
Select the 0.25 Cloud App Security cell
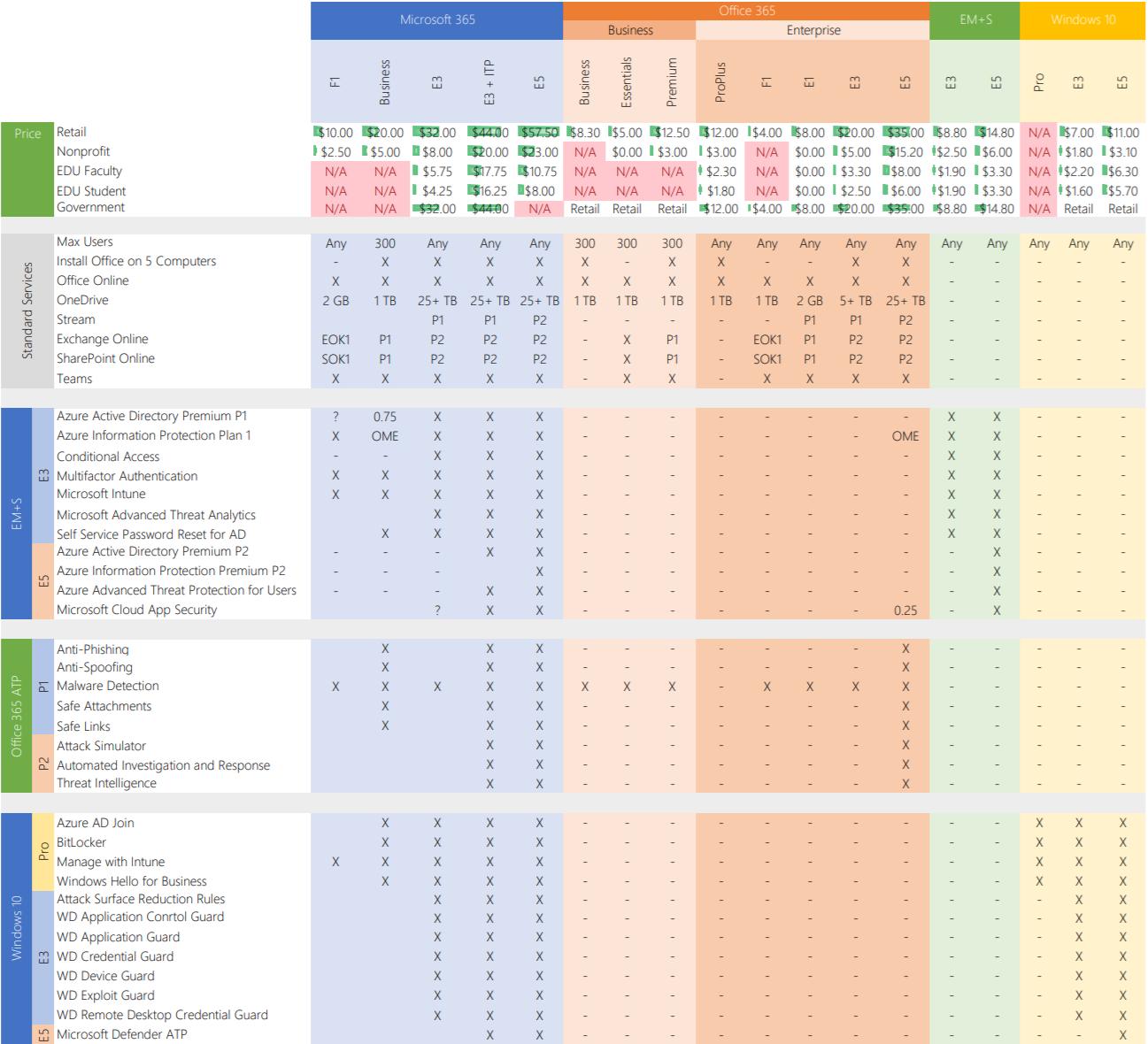905,610
